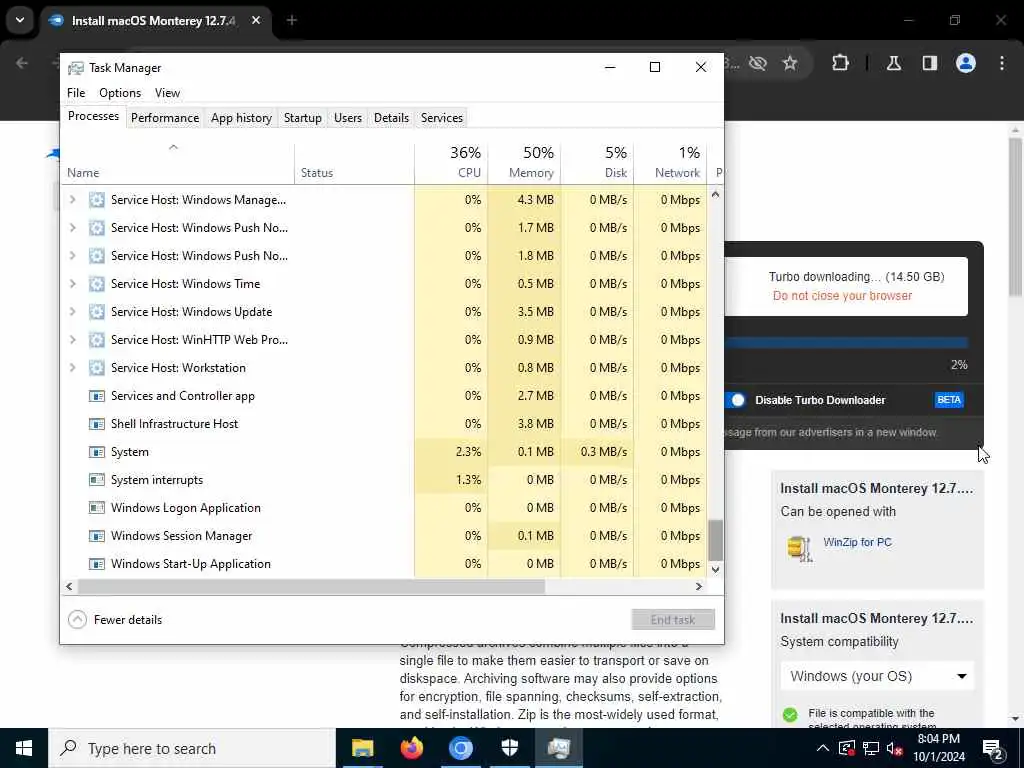Open Chrome tab search dropdown arrow
Screen dimensions: 1024x768
(x=20, y=20)
